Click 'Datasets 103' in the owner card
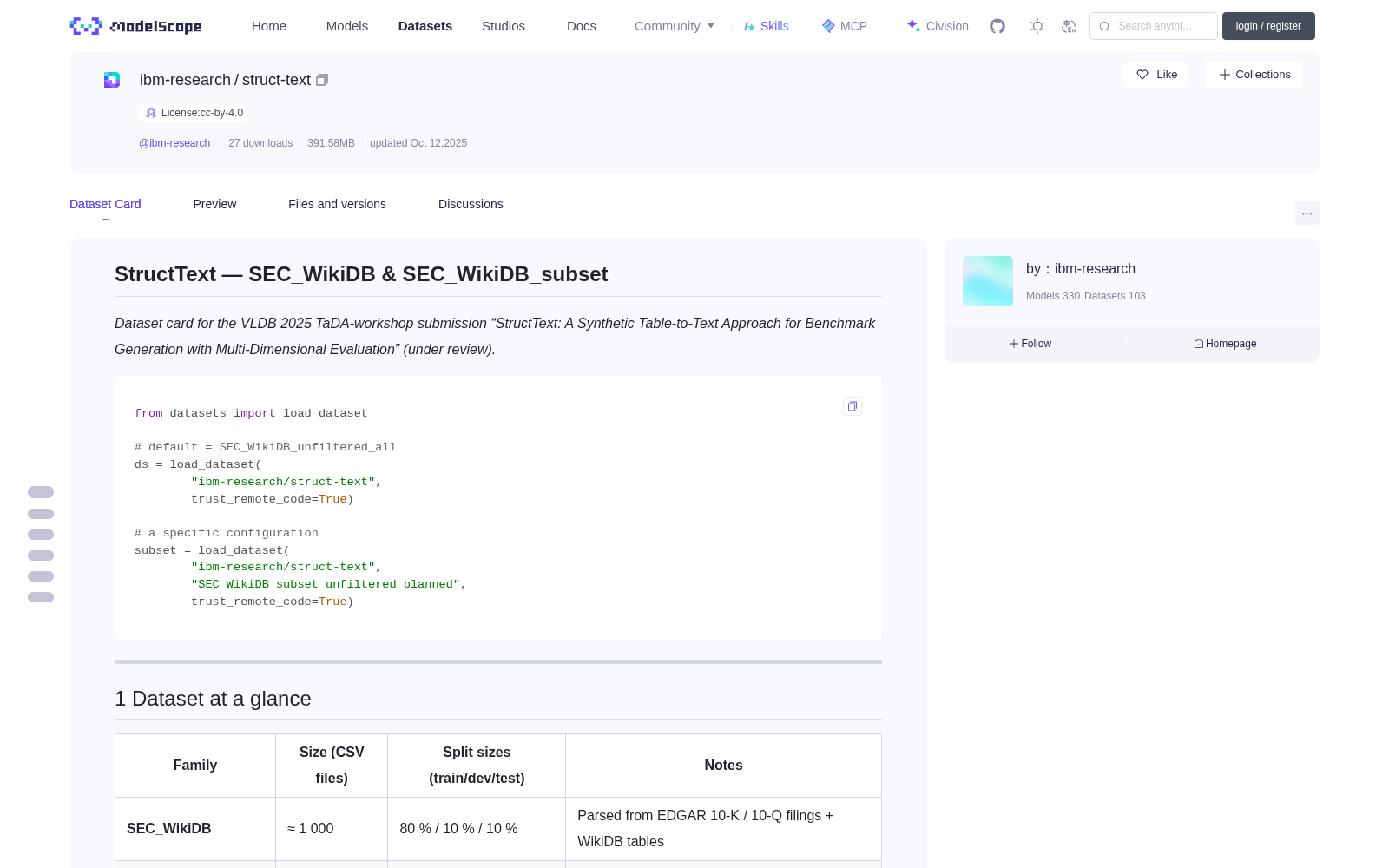The width and height of the screenshot is (1389, 868). (1115, 296)
